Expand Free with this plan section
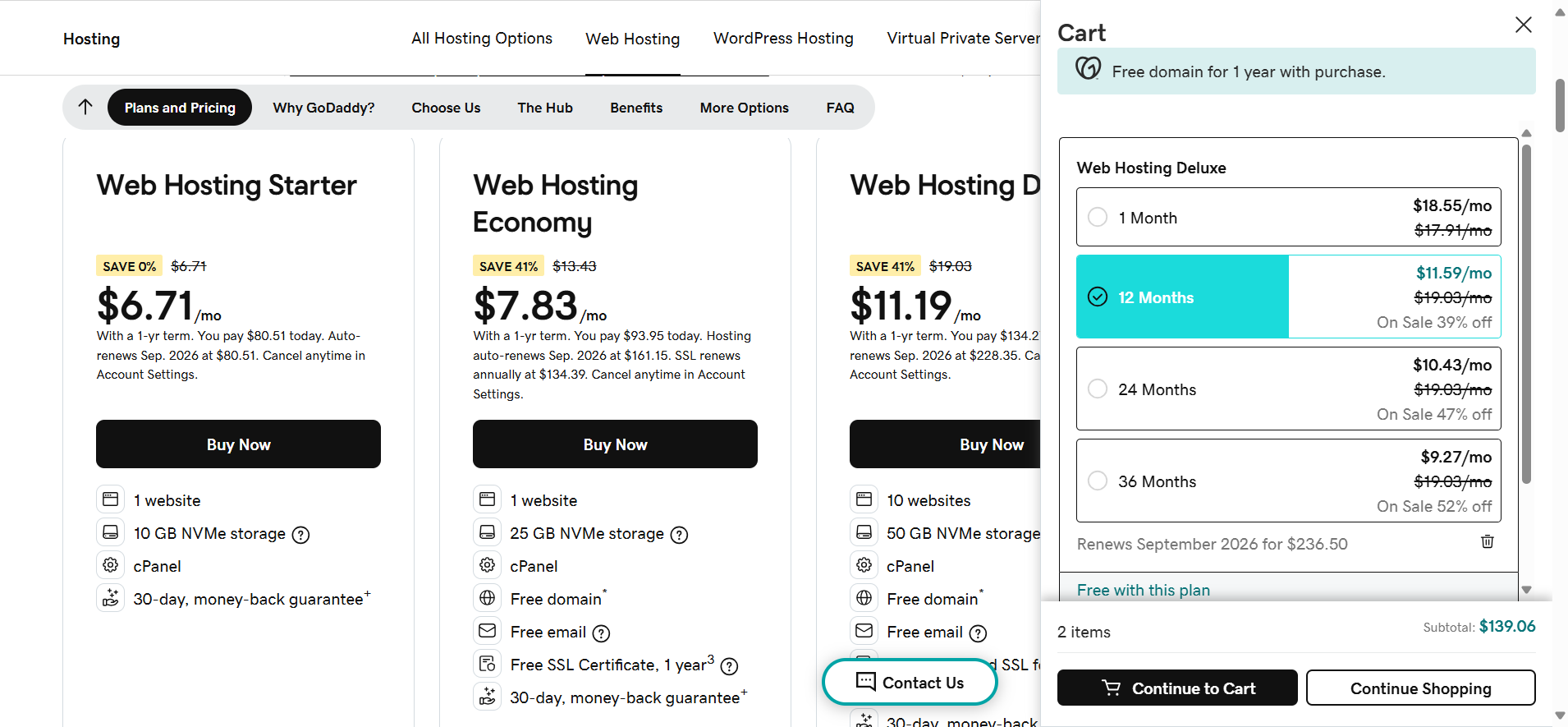Viewport: 1568px width, 727px height. (x=1144, y=590)
